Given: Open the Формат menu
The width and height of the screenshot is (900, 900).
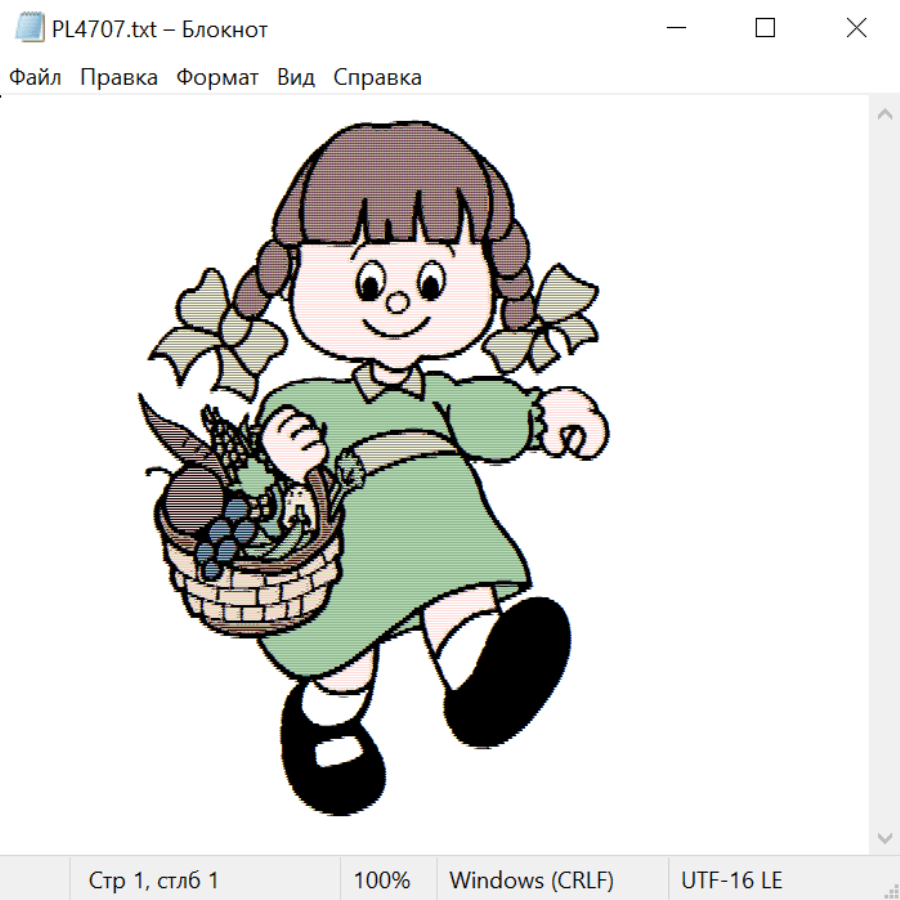Looking at the screenshot, I should pyautogui.click(x=217, y=78).
